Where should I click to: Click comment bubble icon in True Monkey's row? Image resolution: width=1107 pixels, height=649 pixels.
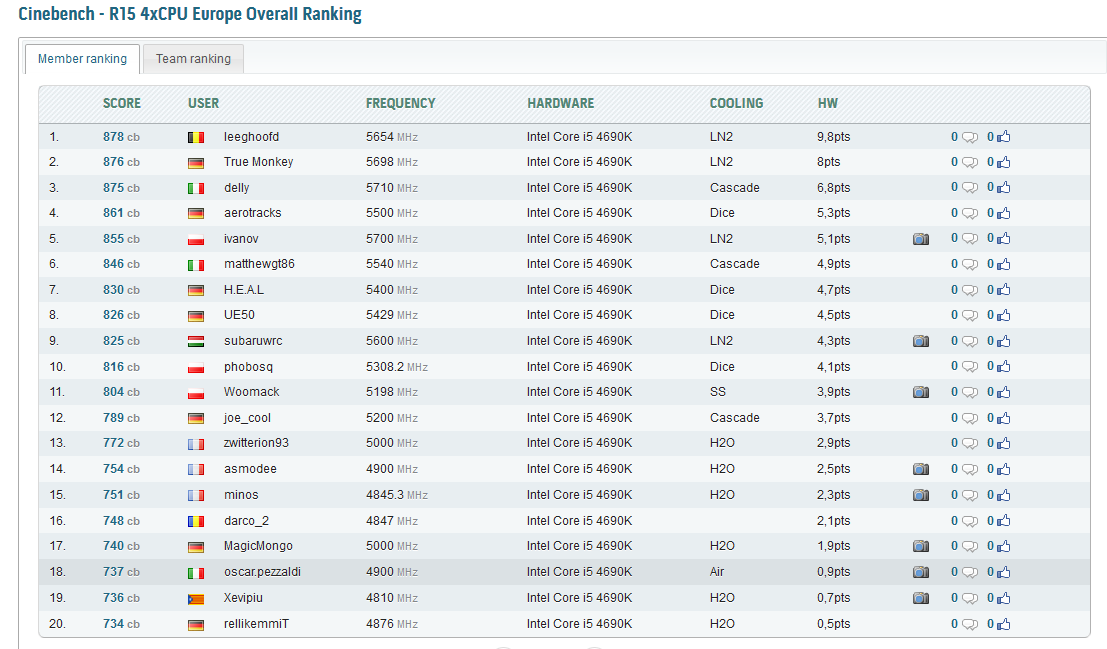[x=970, y=162]
